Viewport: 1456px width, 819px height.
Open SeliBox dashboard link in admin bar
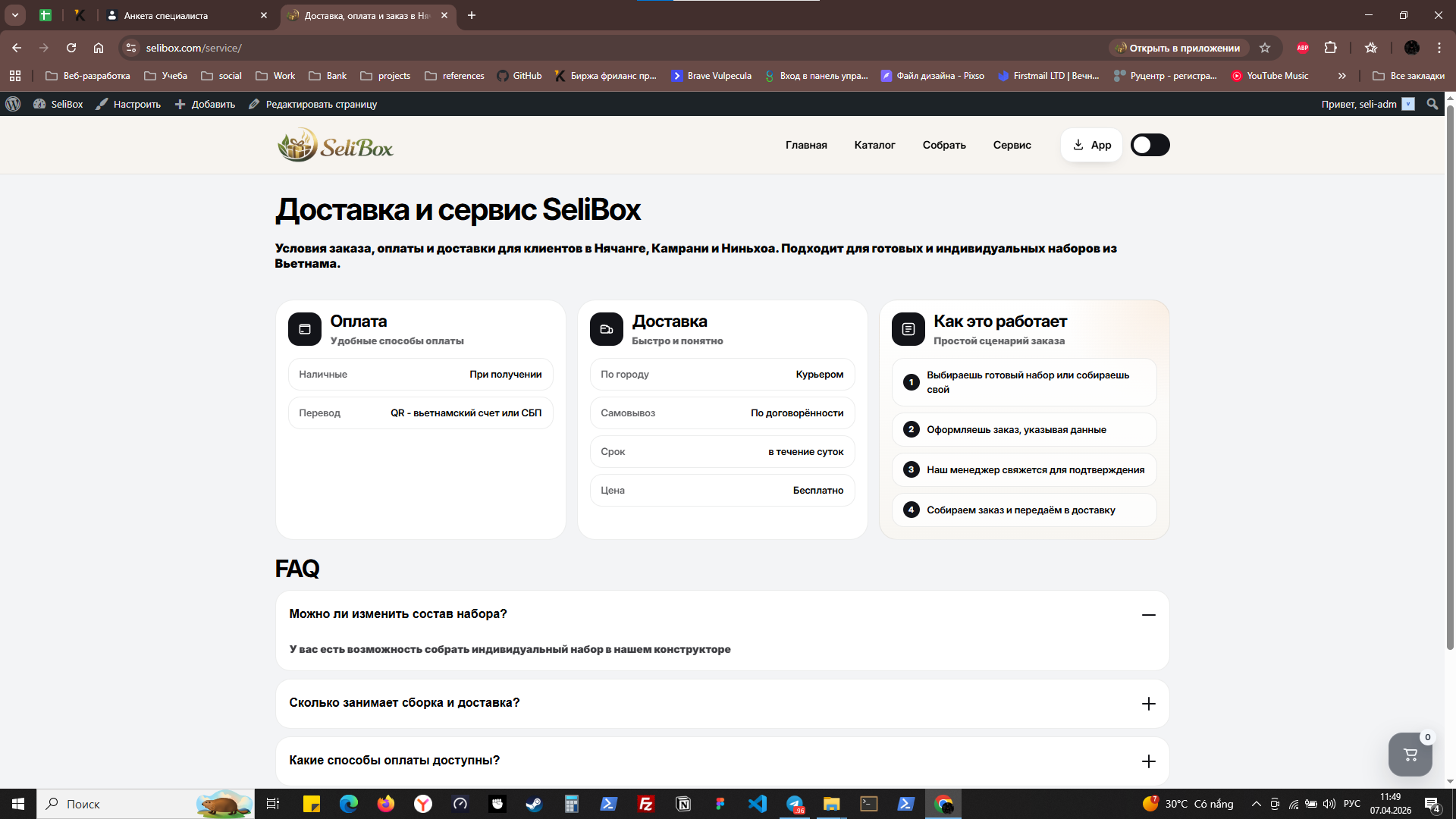pos(58,104)
